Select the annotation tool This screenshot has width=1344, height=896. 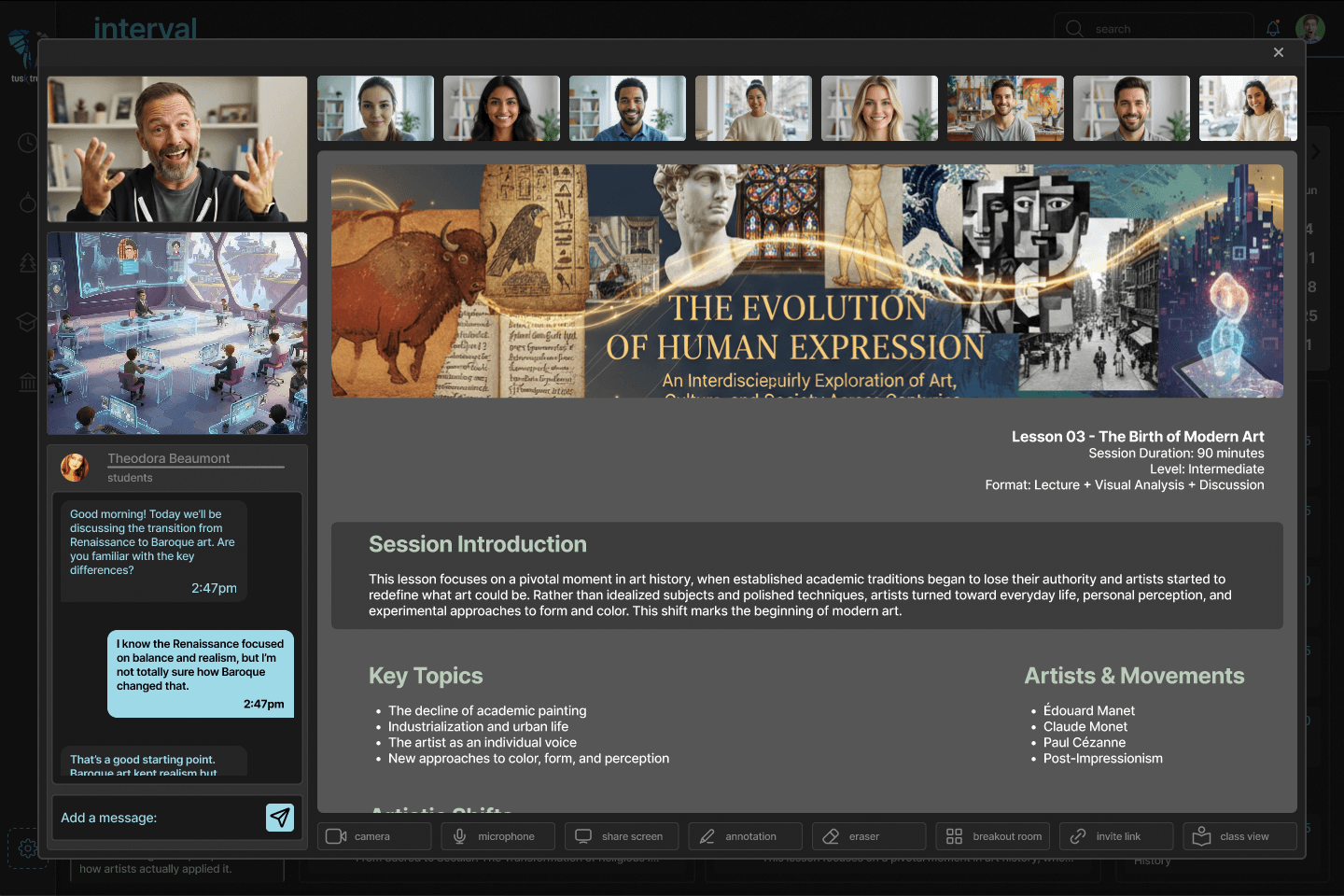[745, 836]
